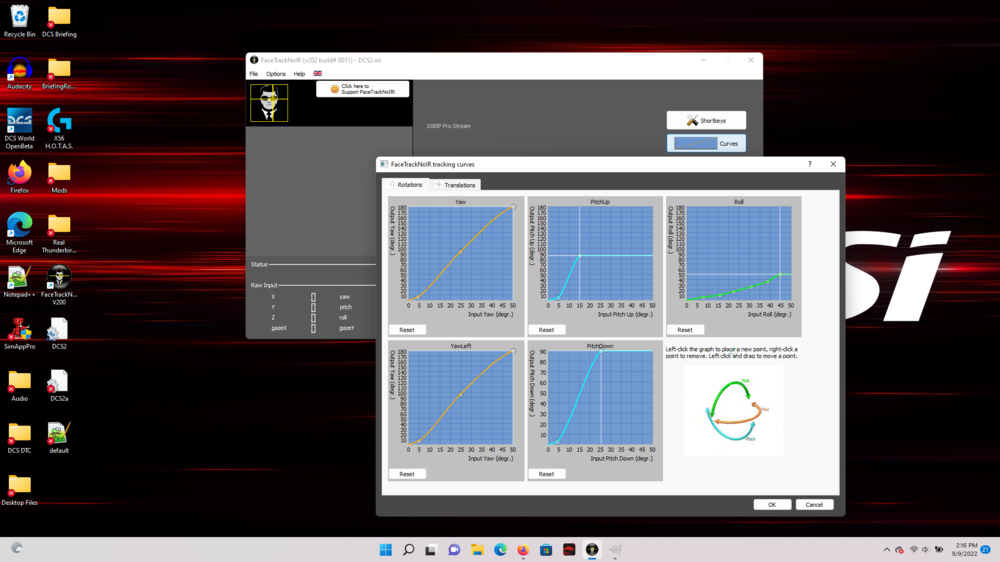Select the Audio folder on desktop
Screen dimensions: 1000x562
coord(20,385)
